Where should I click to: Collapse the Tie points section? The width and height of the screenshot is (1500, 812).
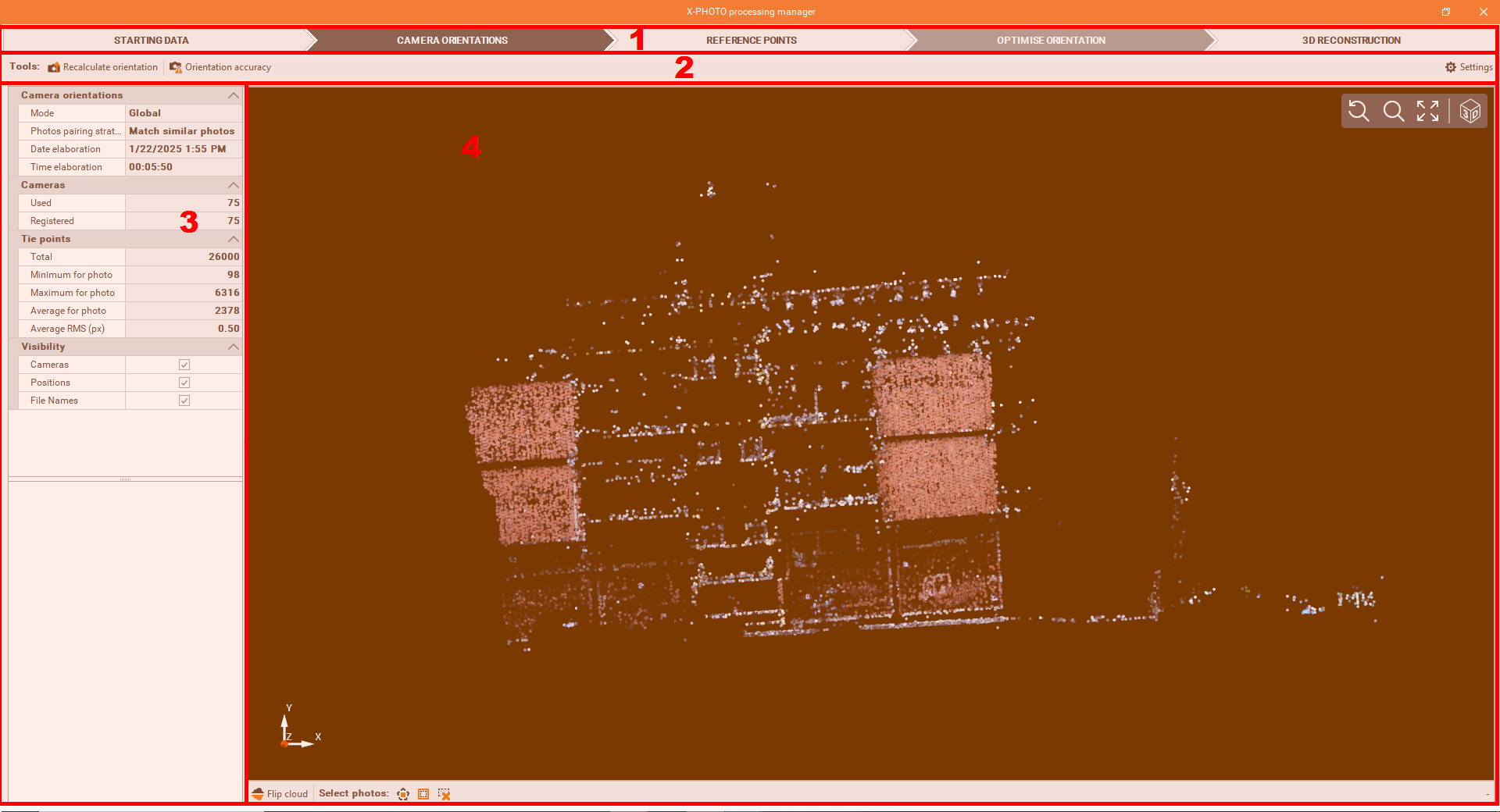click(x=232, y=239)
